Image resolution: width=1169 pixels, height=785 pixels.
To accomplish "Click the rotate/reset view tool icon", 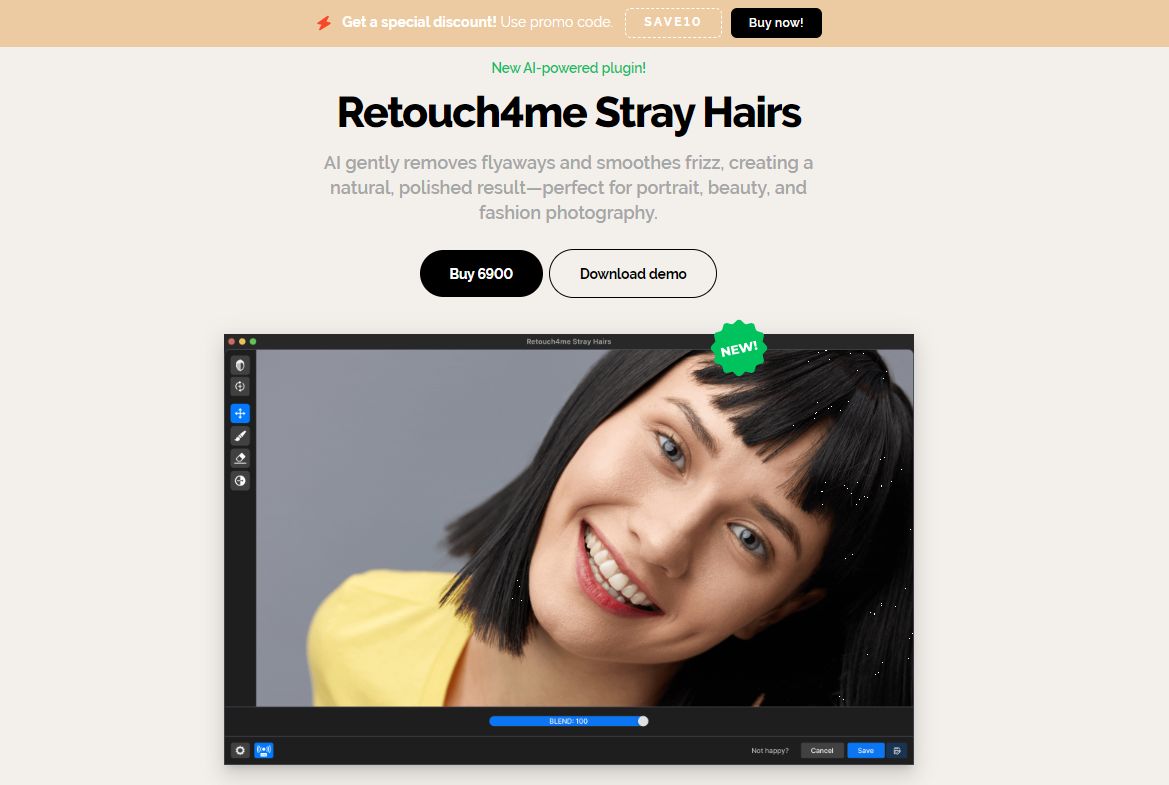I will [x=240, y=387].
